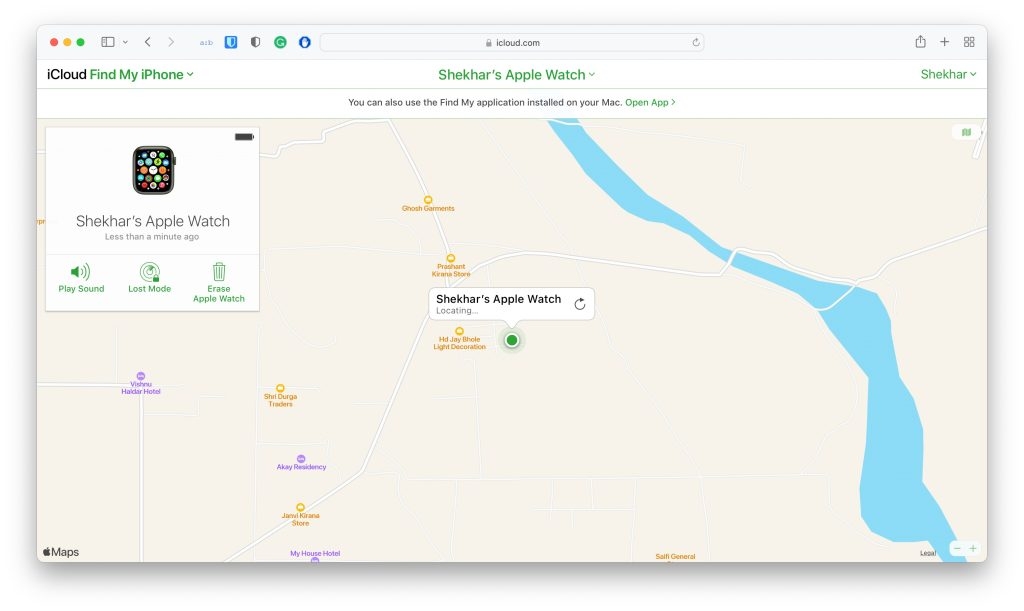Expand the Find My iPhone app dropdown
This screenshot has height=611, width=1024.
tap(142, 74)
